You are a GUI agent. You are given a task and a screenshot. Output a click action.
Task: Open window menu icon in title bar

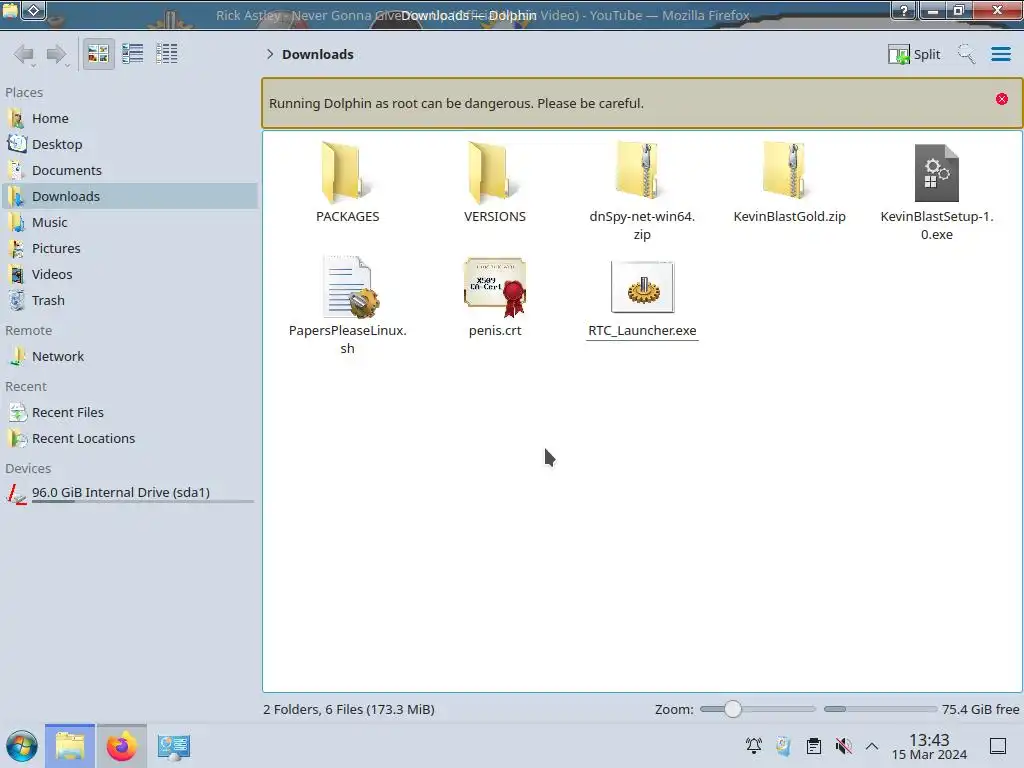point(10,10)
